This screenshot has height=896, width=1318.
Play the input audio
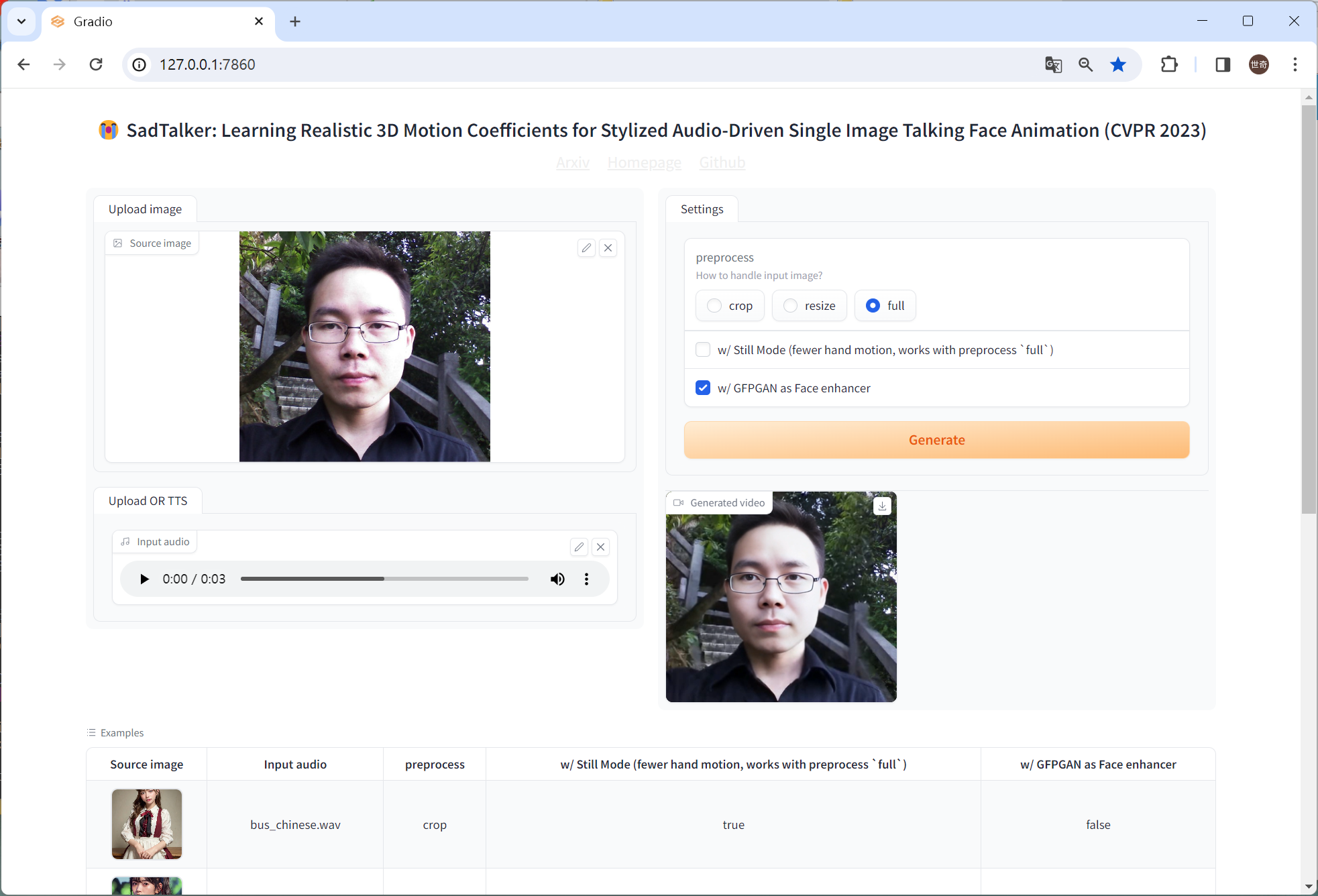tap(144, 579)
